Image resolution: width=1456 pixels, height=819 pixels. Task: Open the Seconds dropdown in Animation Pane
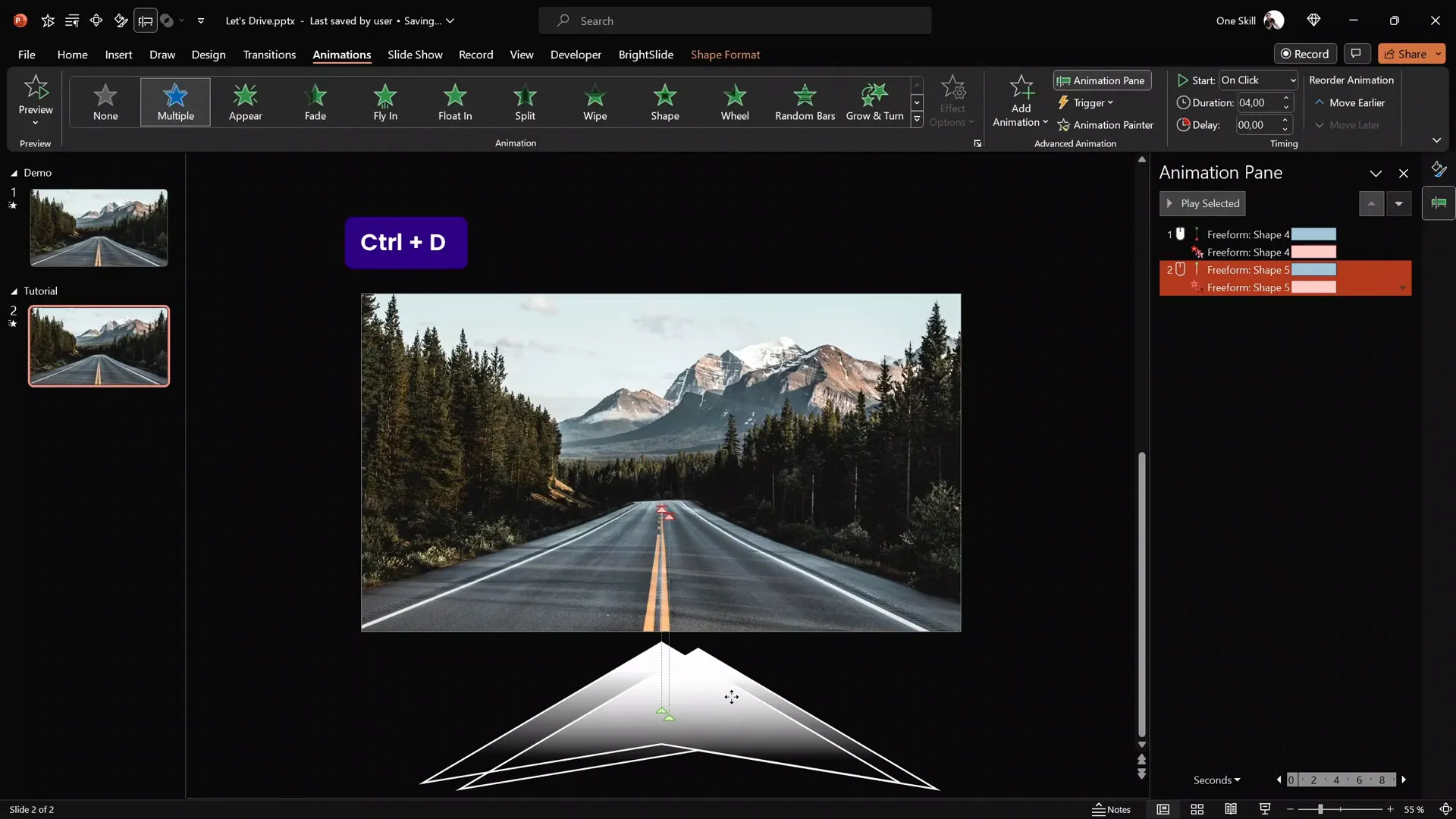[1216, 780]
